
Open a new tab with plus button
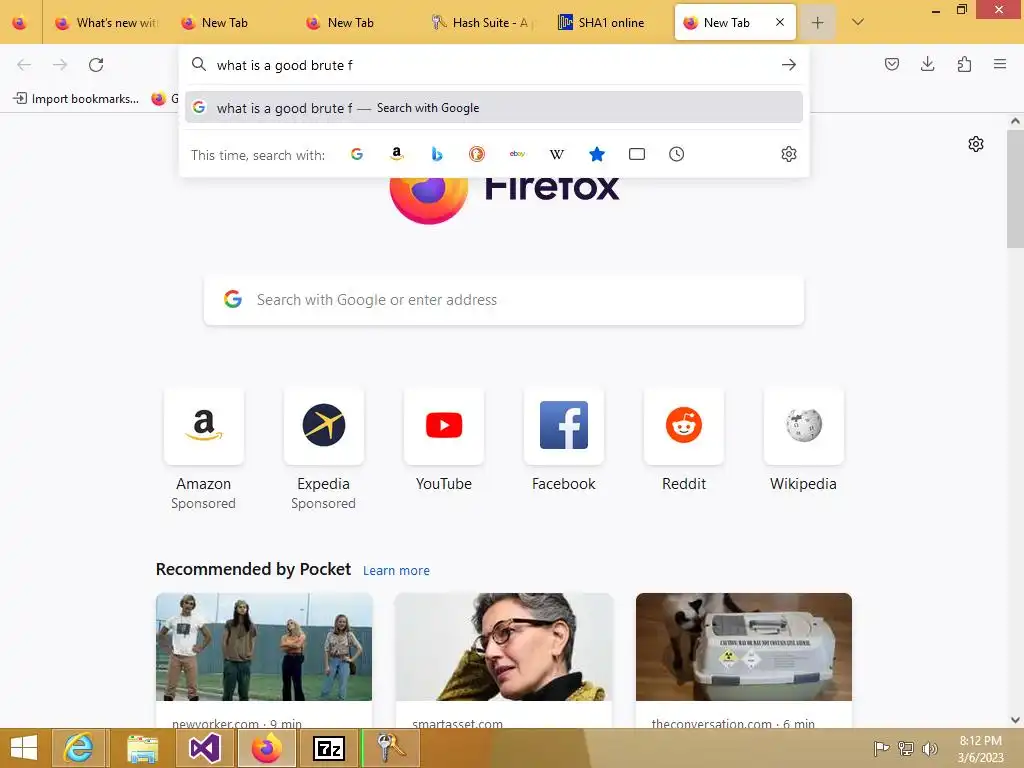[817, 23]
